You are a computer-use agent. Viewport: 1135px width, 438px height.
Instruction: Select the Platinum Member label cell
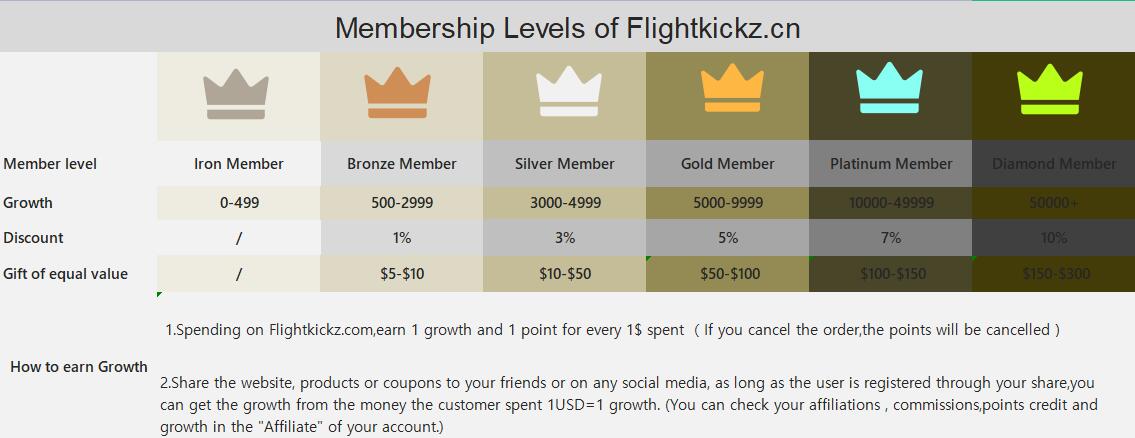[891, 164]
